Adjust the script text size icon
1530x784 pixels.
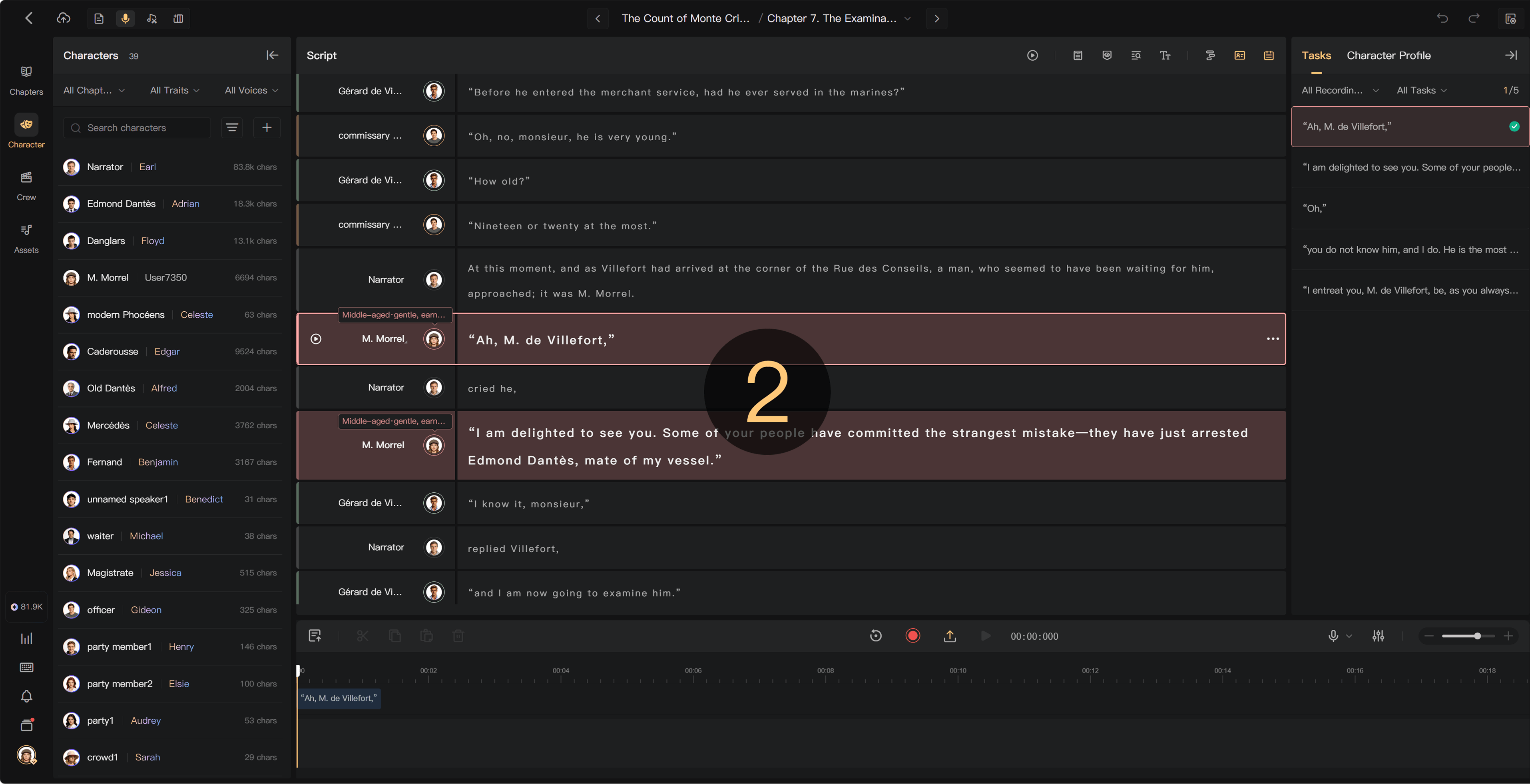click(1165, 55)
